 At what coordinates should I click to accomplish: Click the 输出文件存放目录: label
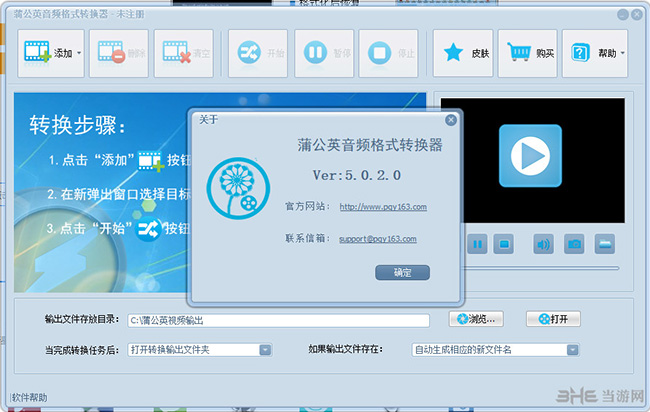[82, 319]
